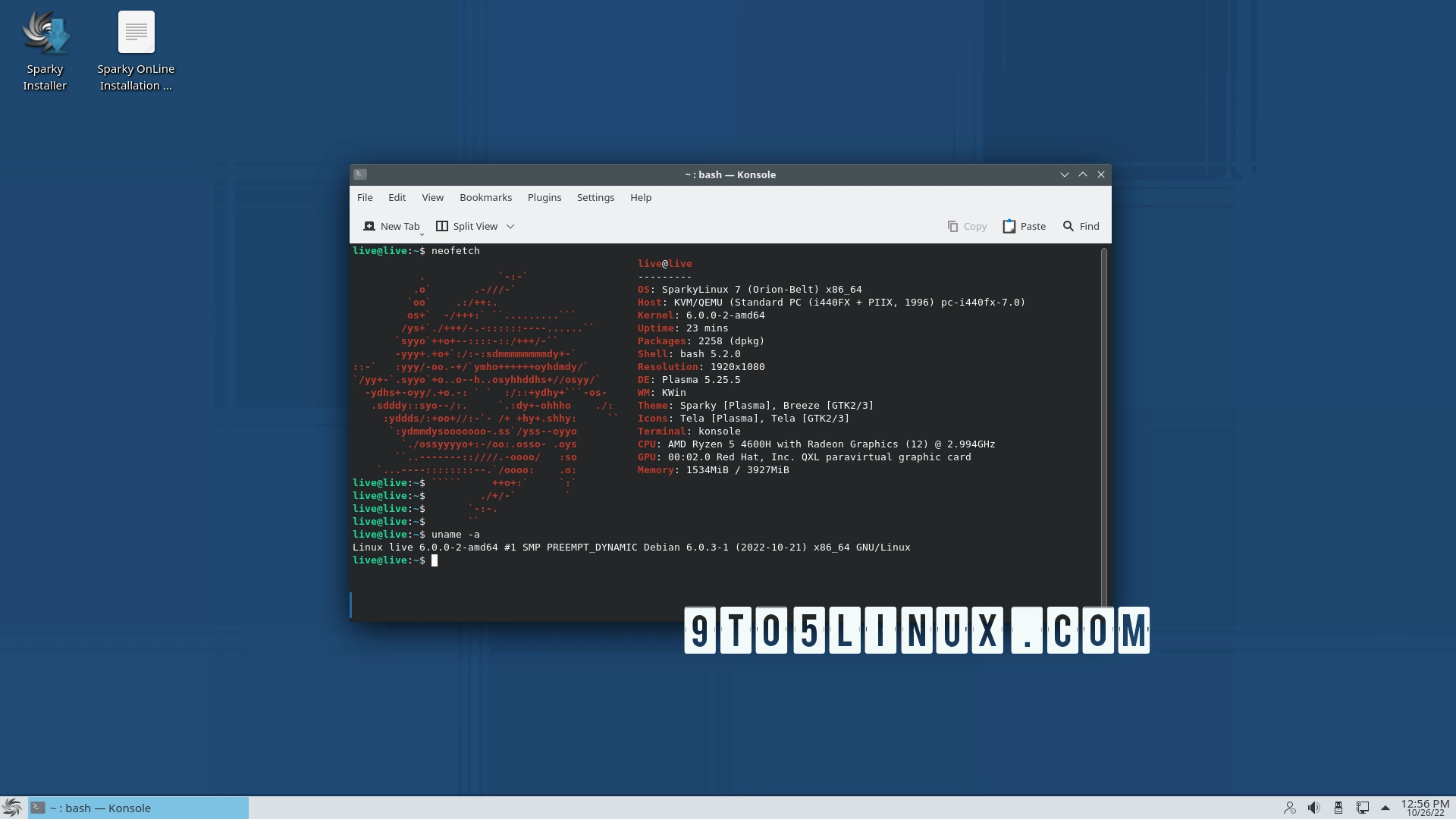Activate Split View in Konsole
This screenshot has height=819, width=1456.
(x=466, y=226)
